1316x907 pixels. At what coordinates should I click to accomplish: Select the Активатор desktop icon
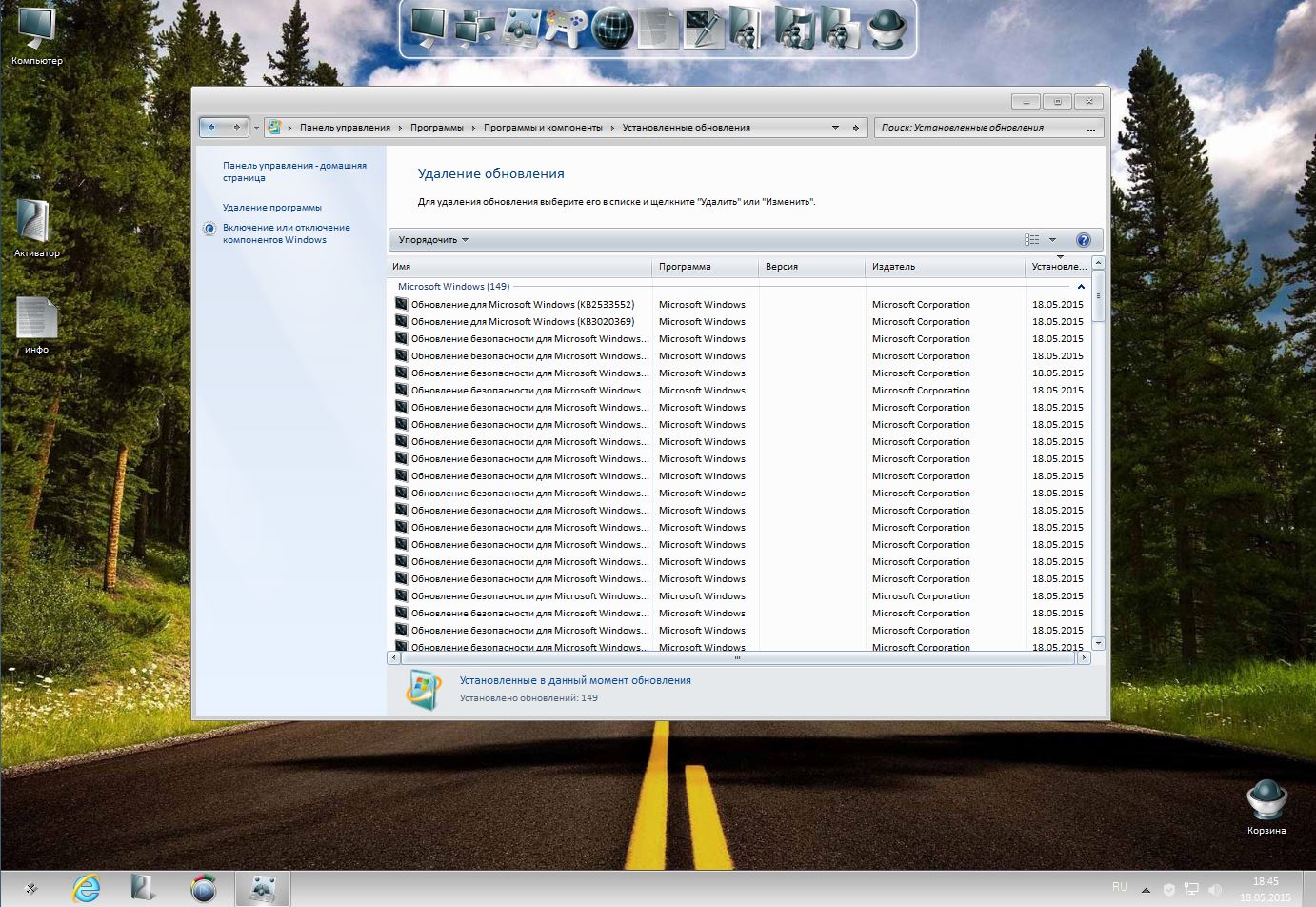coord(36,229)
